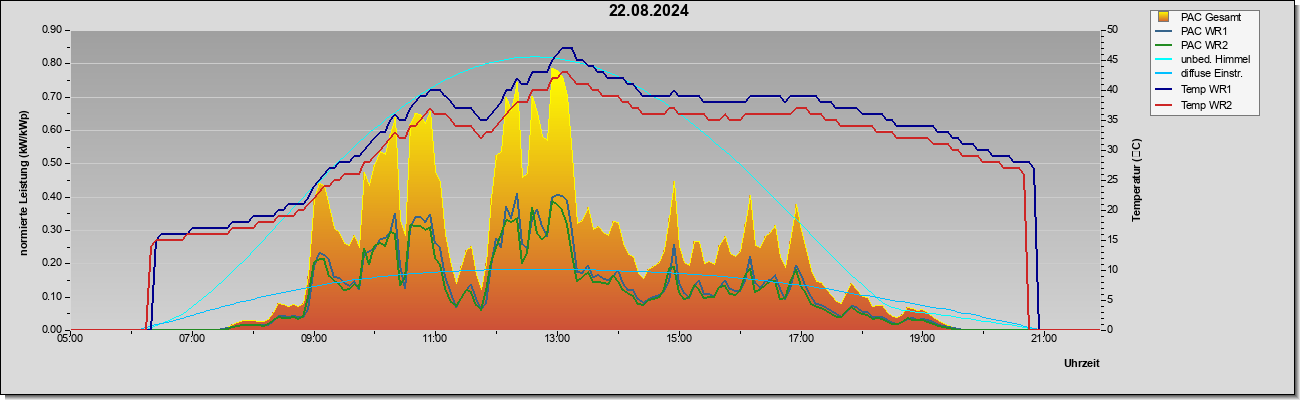The image size is (1300, 400).
Task: Click the 0.50 left axis tick label
Action: pyautogui.click(x=51, y=163)
